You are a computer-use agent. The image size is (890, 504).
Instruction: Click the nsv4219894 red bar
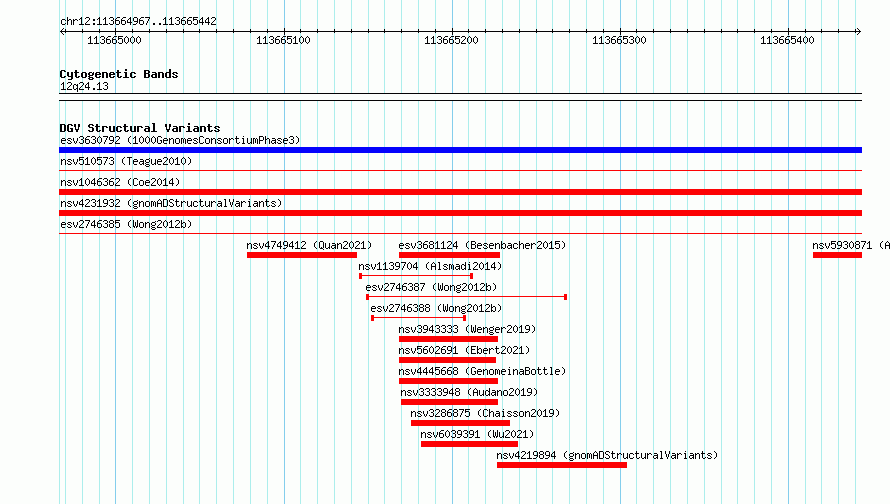coord(562,465)
